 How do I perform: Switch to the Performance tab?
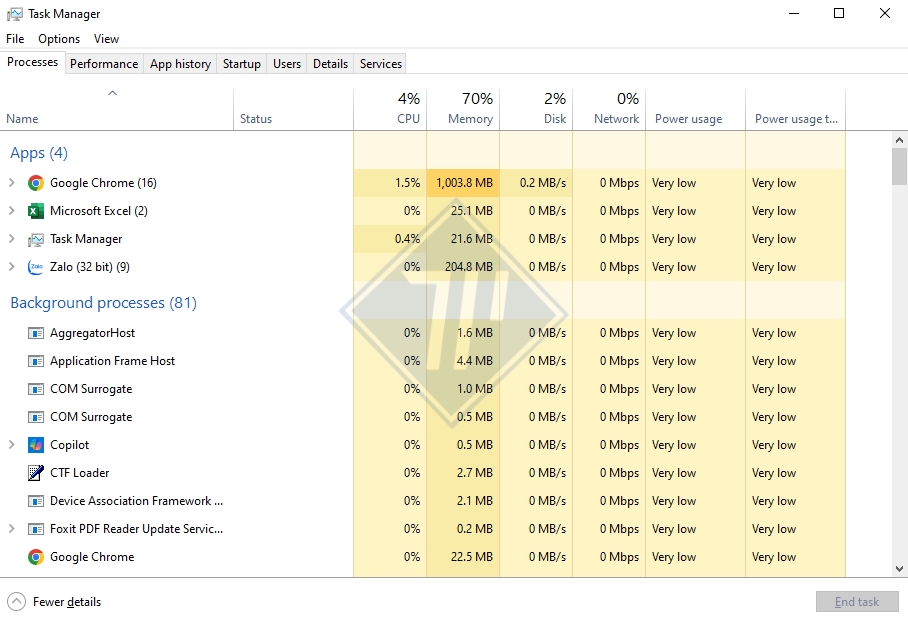click(104, 63)
